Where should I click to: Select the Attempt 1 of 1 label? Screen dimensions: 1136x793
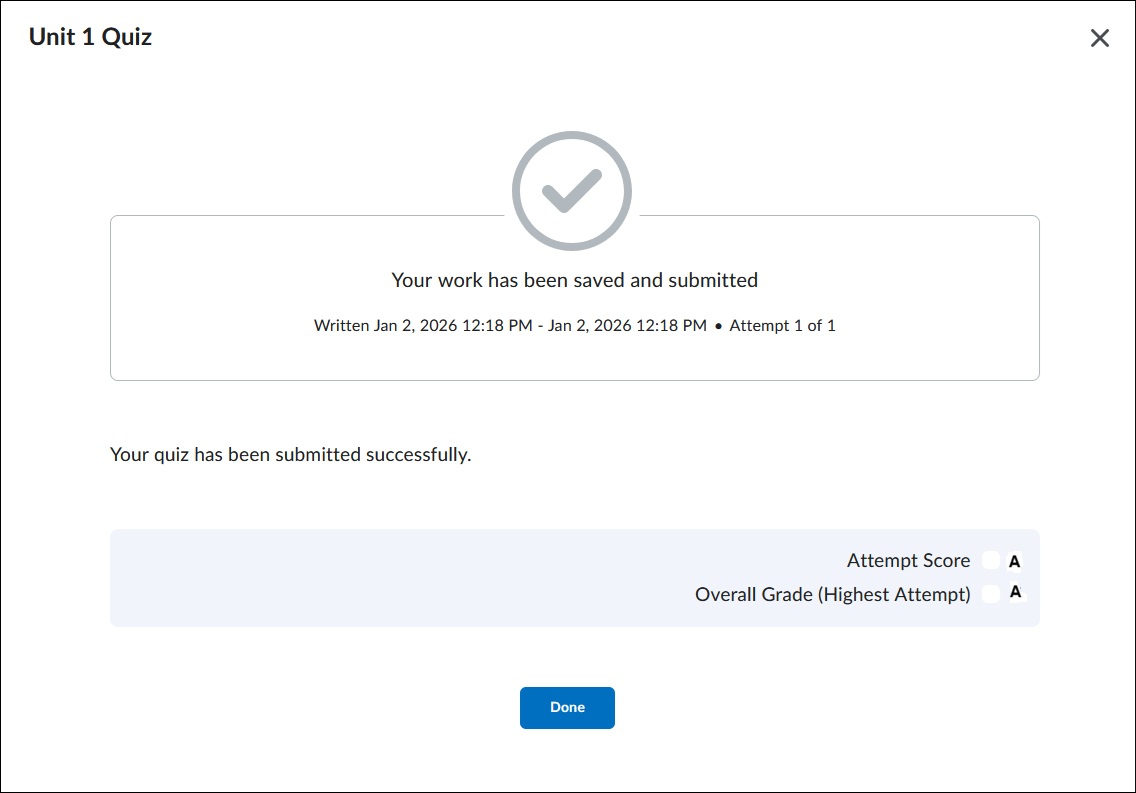click(784, 325)
